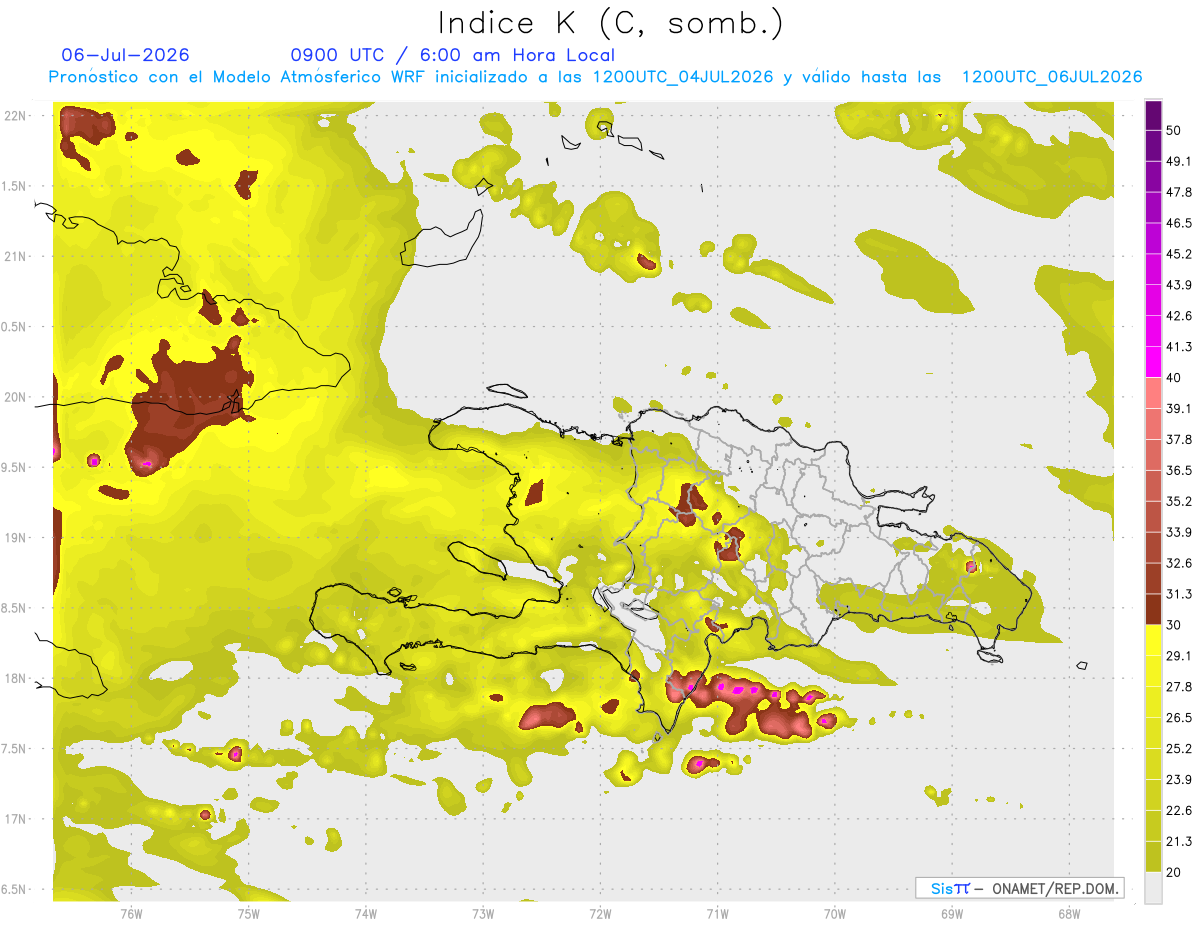Viewport: 1200px width, 927px height.
Task: Click the '20' color scale value
Action: pos(1174,873)
